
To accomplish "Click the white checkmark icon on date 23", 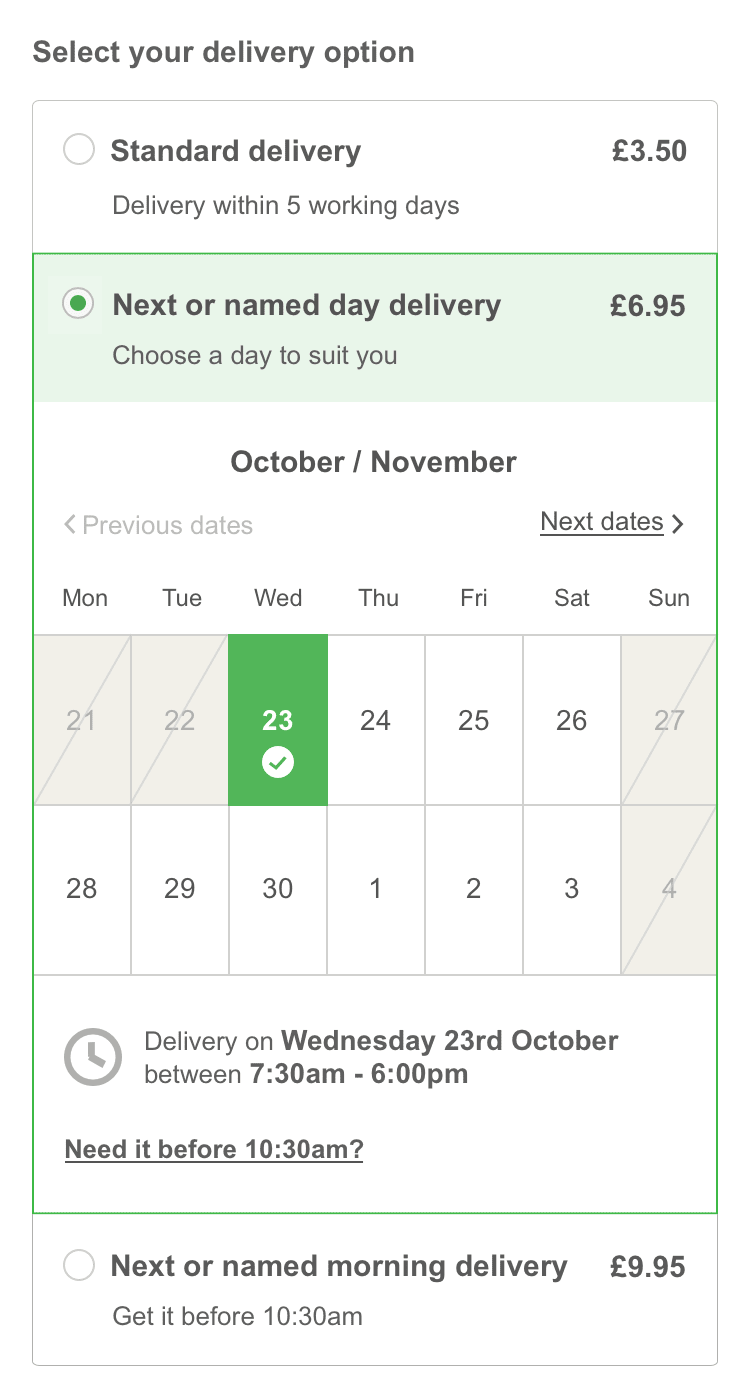I will 277,764.
